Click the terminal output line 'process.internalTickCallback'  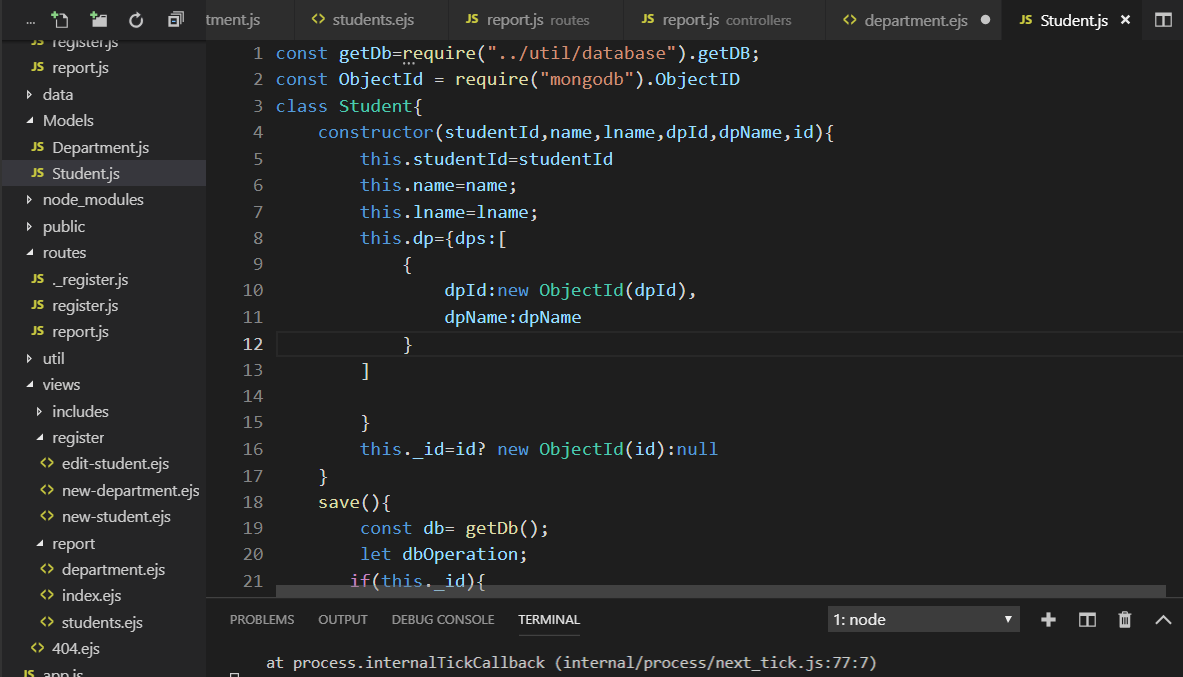[419, 663]
